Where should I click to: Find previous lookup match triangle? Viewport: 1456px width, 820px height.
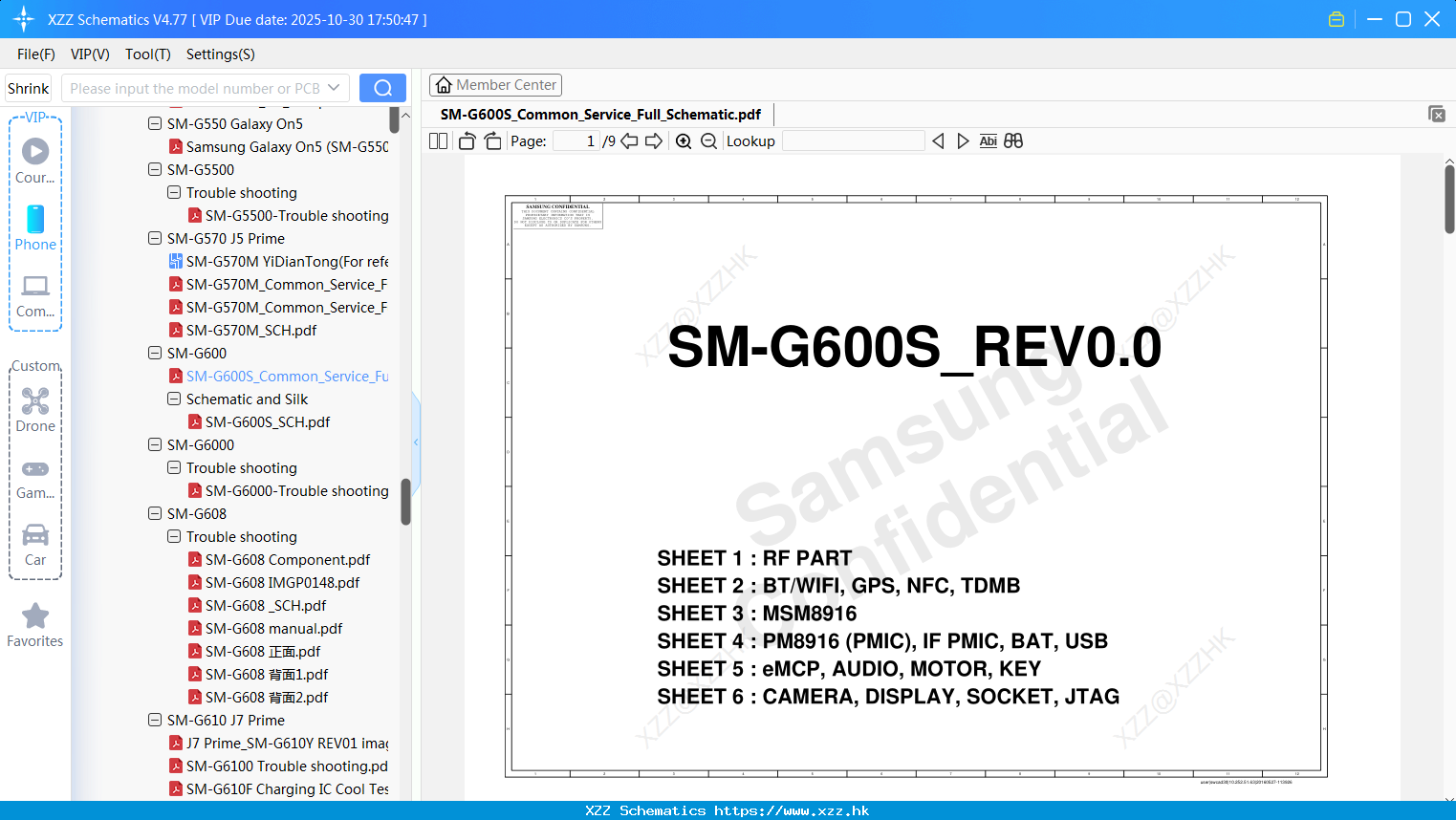938,140
